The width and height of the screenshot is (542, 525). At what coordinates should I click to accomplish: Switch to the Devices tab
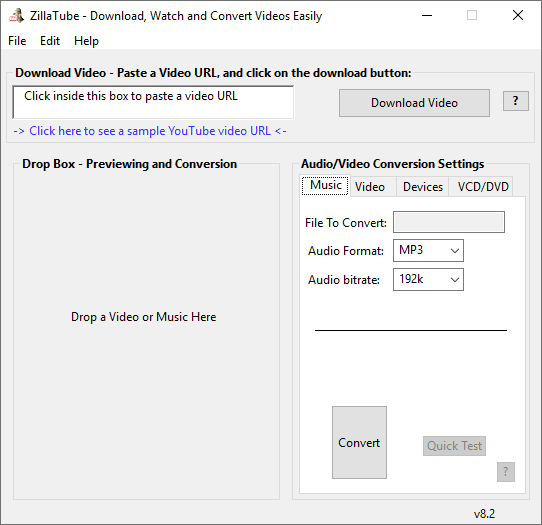pyautogui.click(x=422, y=187)
